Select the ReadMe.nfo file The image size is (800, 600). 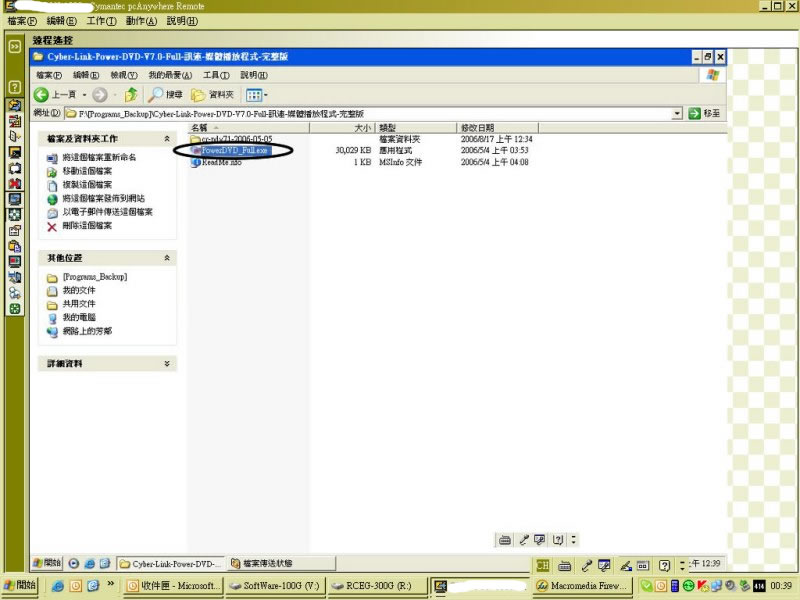coord(221,162)
